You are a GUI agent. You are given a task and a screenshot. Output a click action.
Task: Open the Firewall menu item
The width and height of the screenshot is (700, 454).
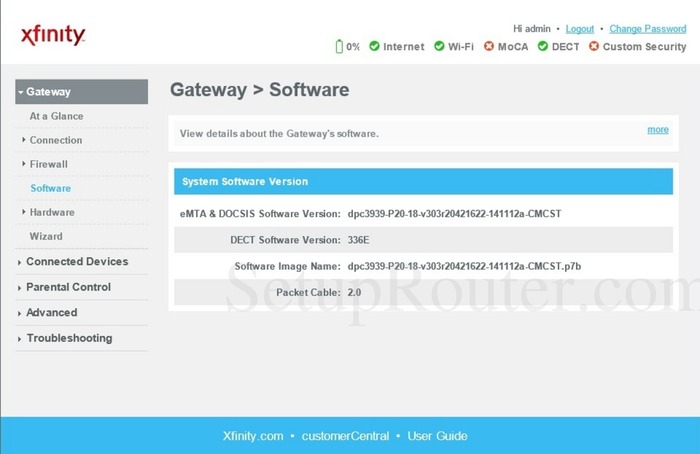[x=49, y=164]
